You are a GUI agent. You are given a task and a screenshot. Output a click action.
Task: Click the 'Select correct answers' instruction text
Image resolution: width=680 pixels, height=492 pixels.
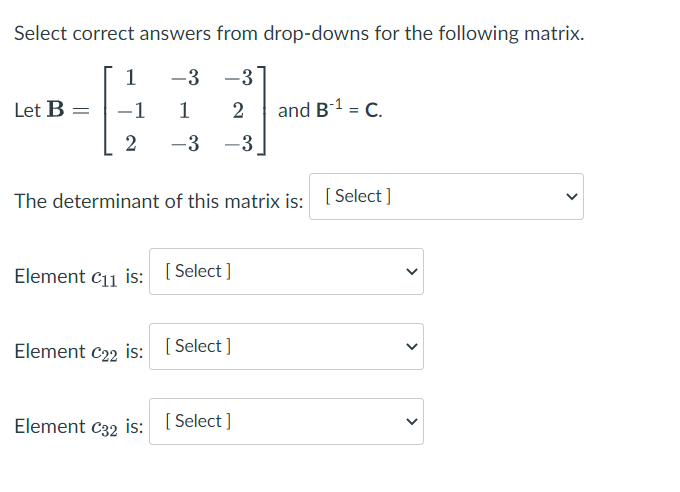[299, 33]
